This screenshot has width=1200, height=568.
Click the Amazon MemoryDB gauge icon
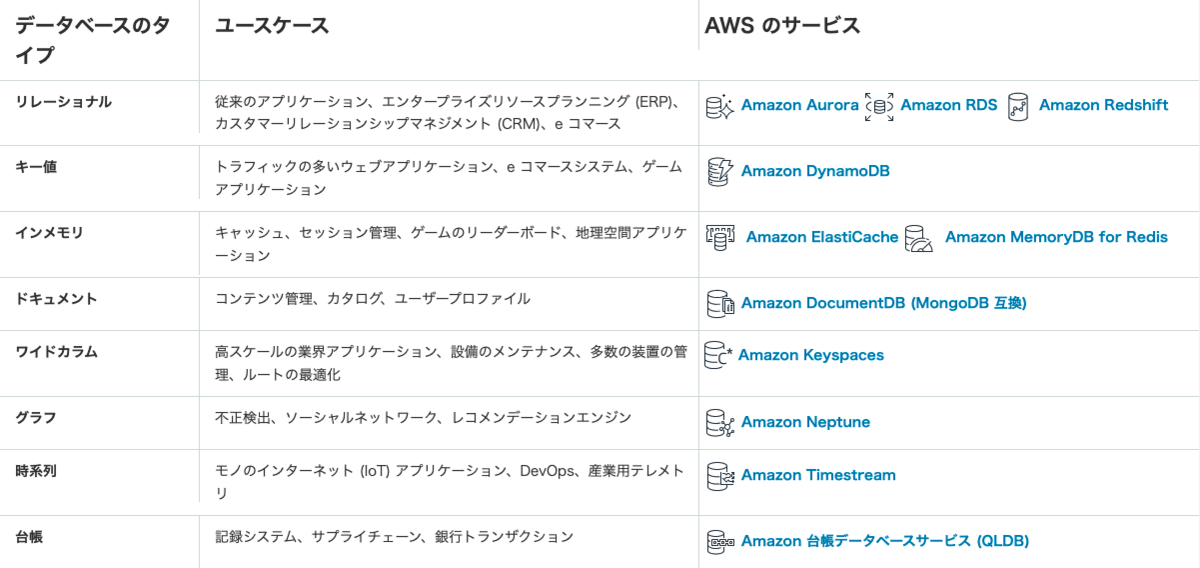coord(918,239)
